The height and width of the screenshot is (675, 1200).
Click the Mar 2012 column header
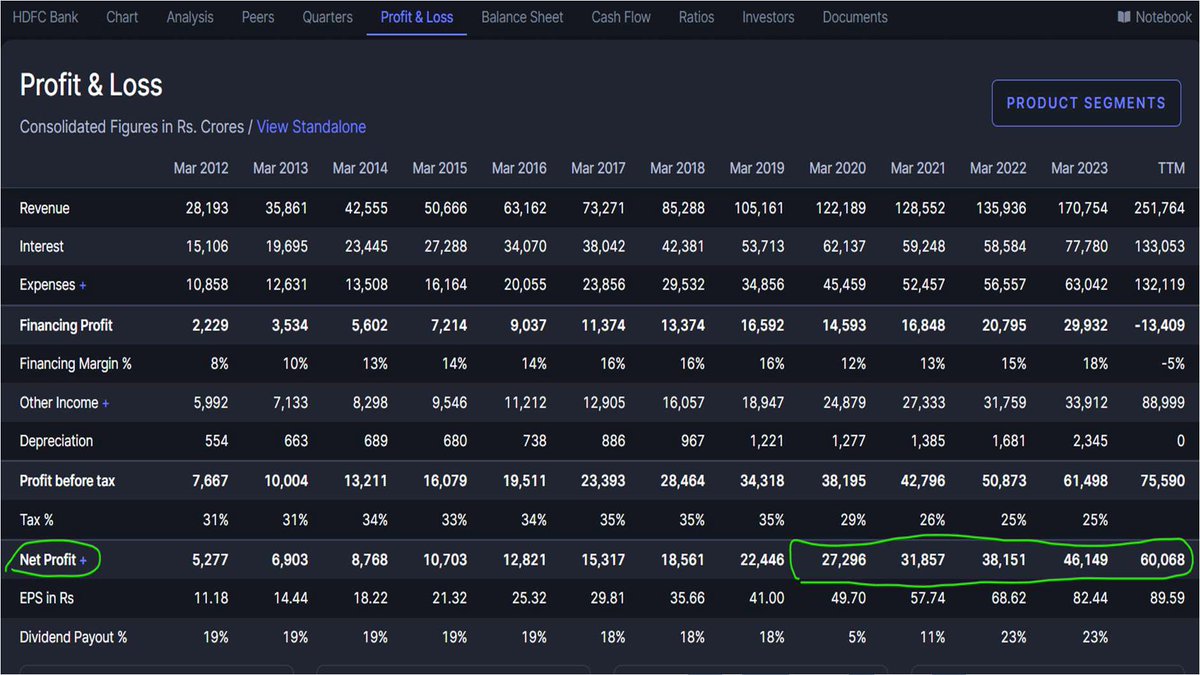[x=201, y=168]
